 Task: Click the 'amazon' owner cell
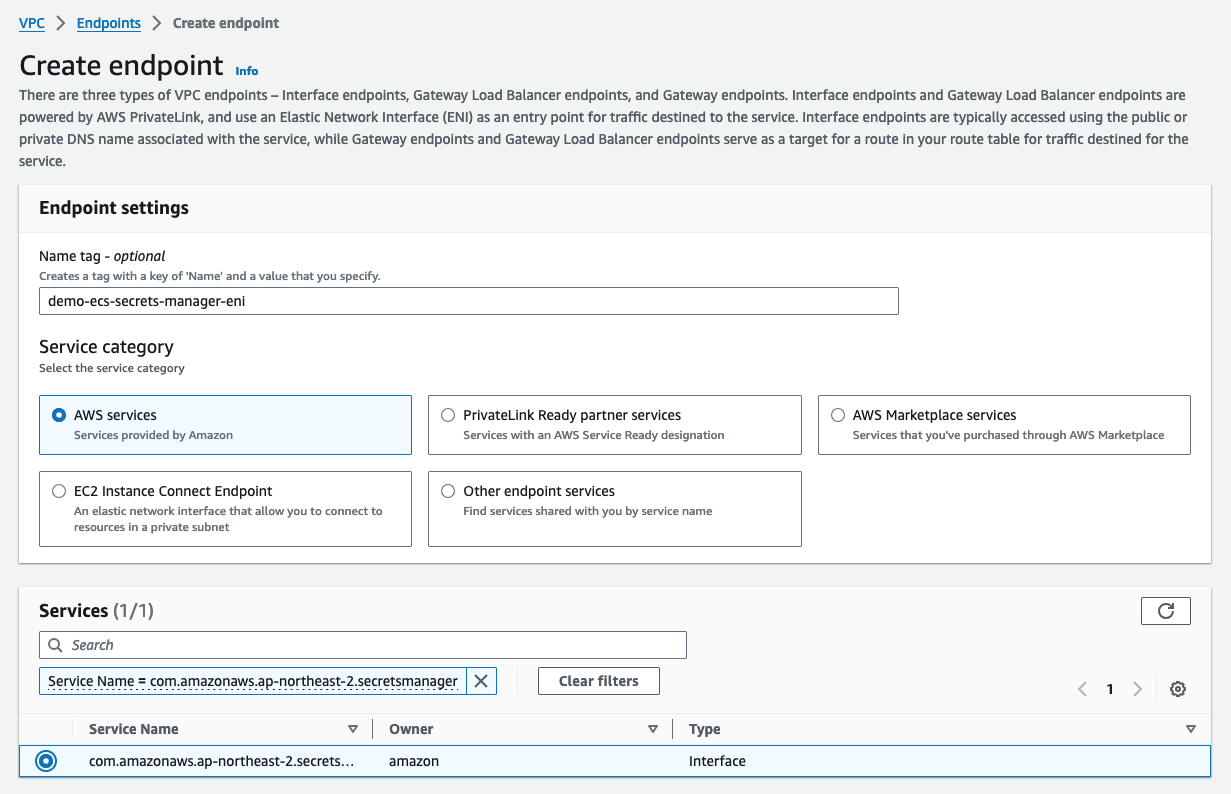(x=414, y=761)
